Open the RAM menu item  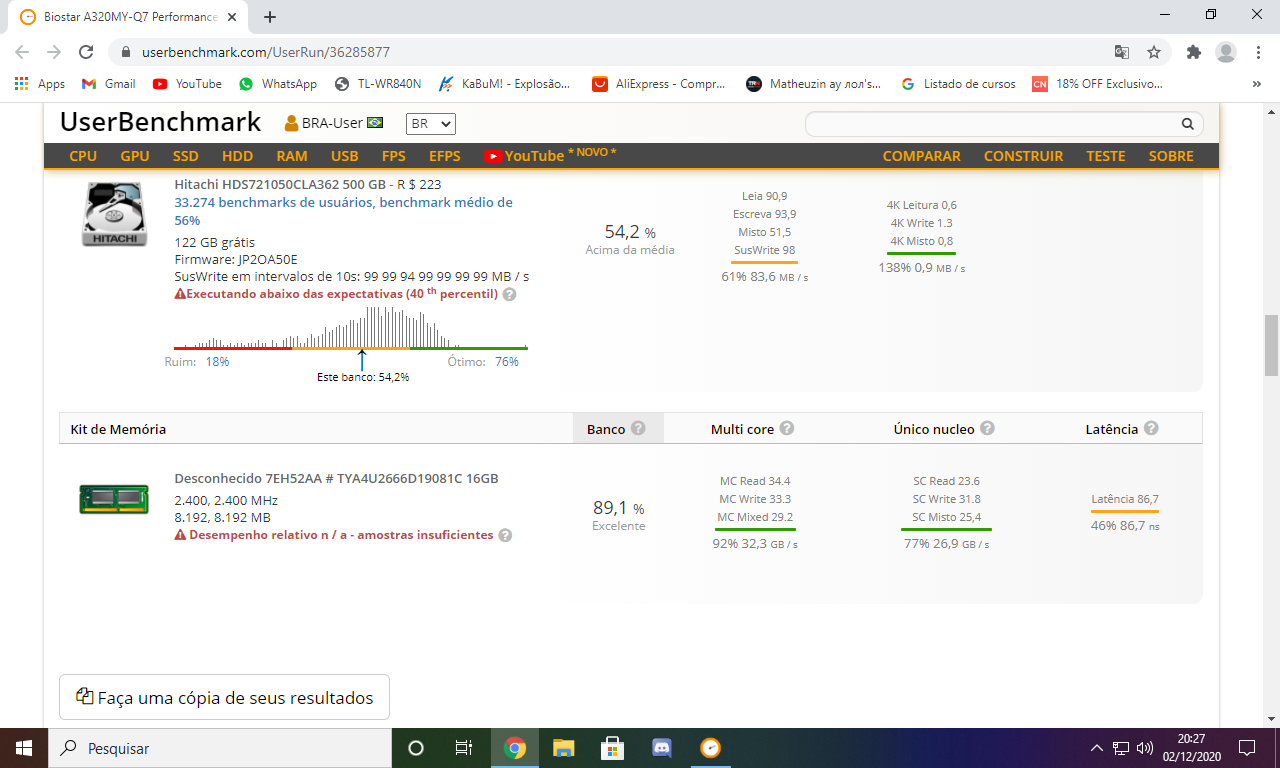click(292, 156)
